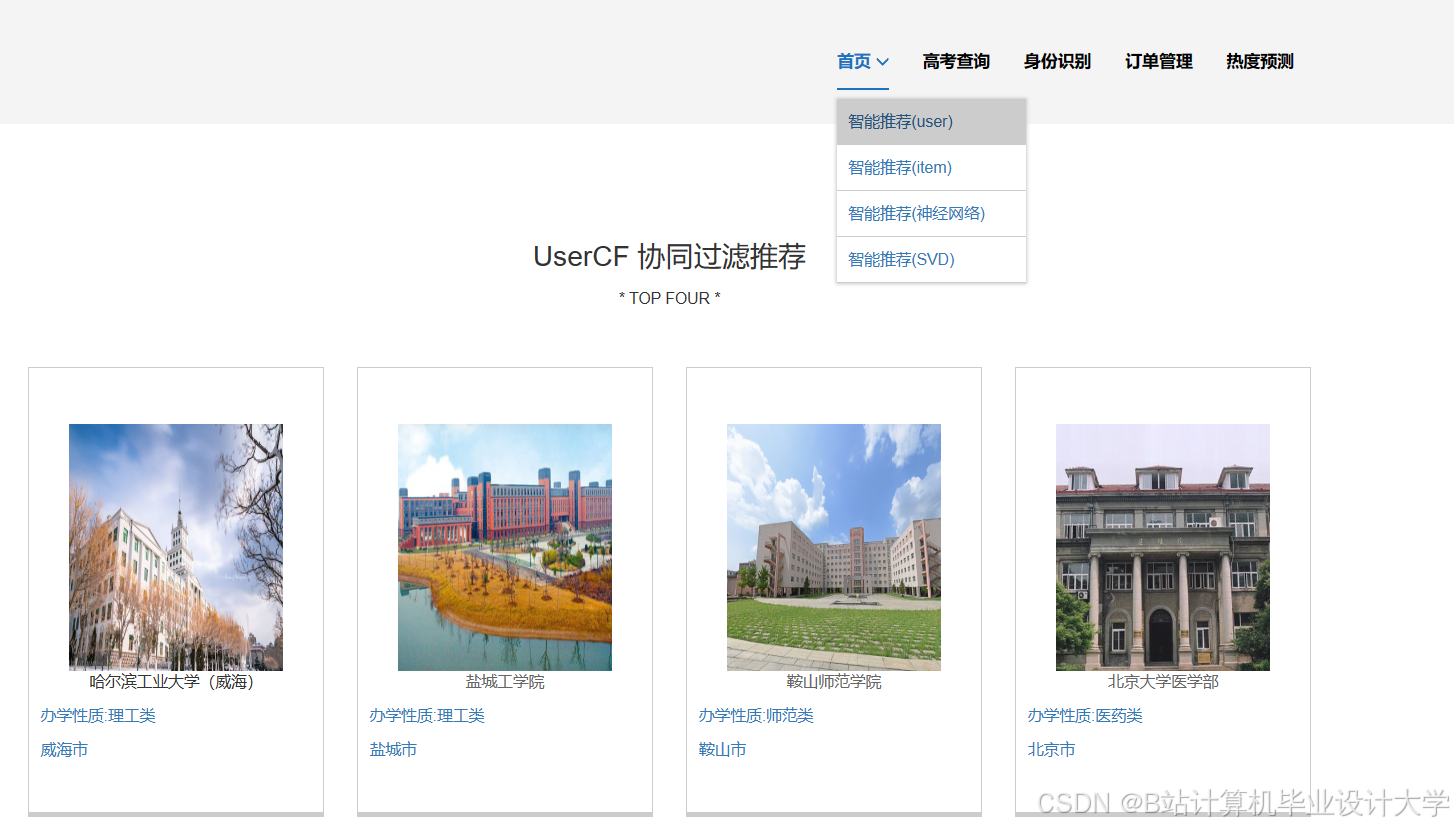1454x829 pixels.
Task: Click the 鞍山师范学院 campus photo
Action: pos(833,547)
